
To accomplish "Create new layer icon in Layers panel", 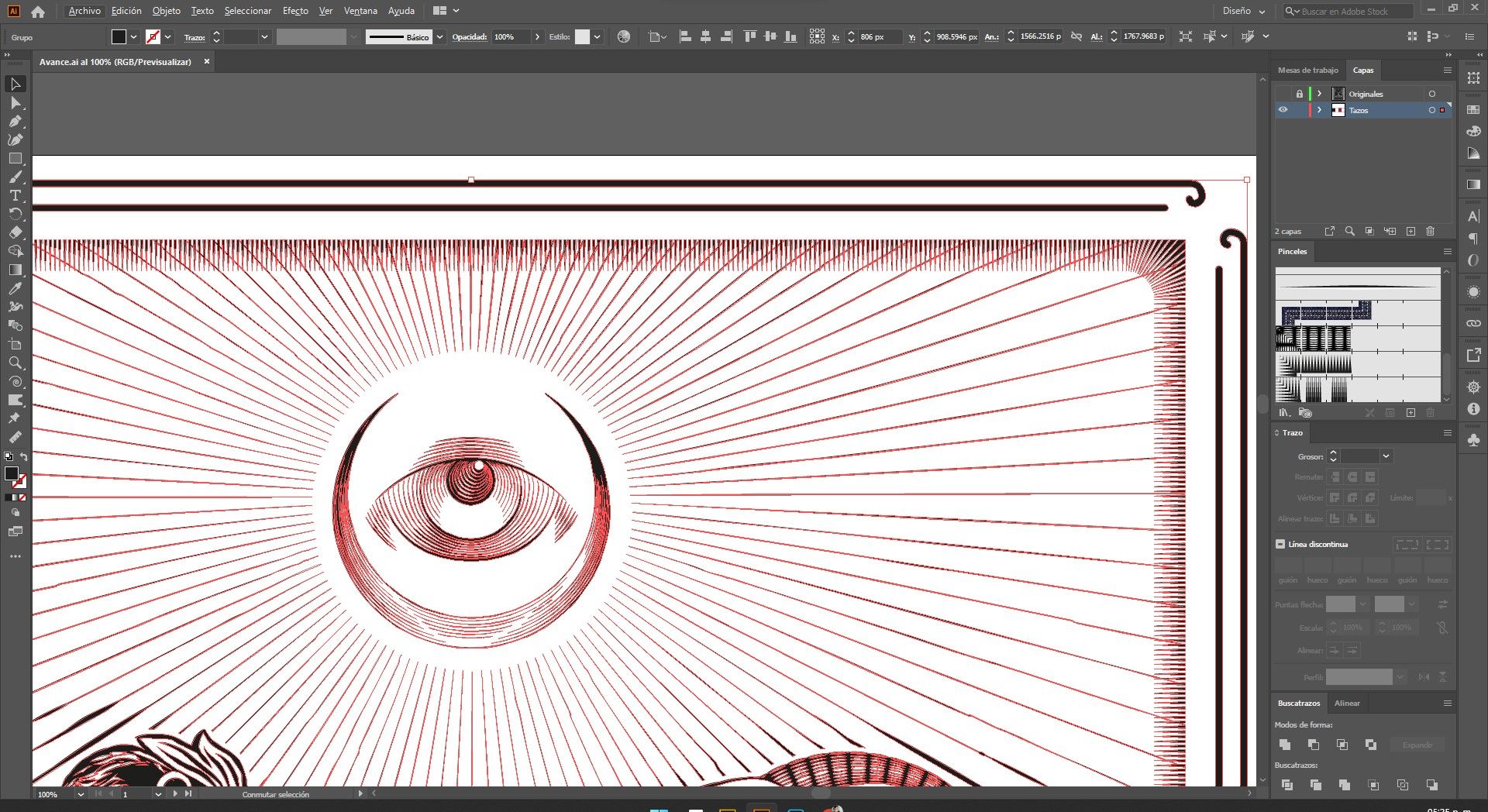I will point(1410,231).
